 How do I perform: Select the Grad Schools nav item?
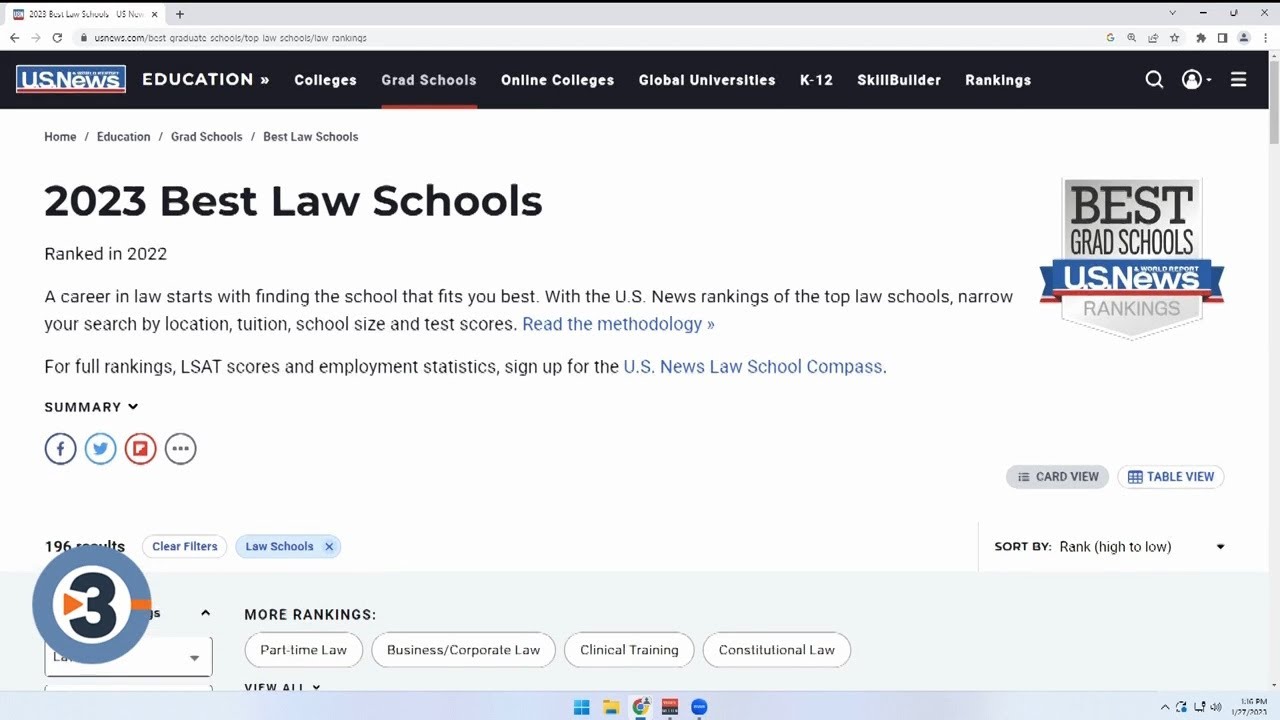pos(429,80)
